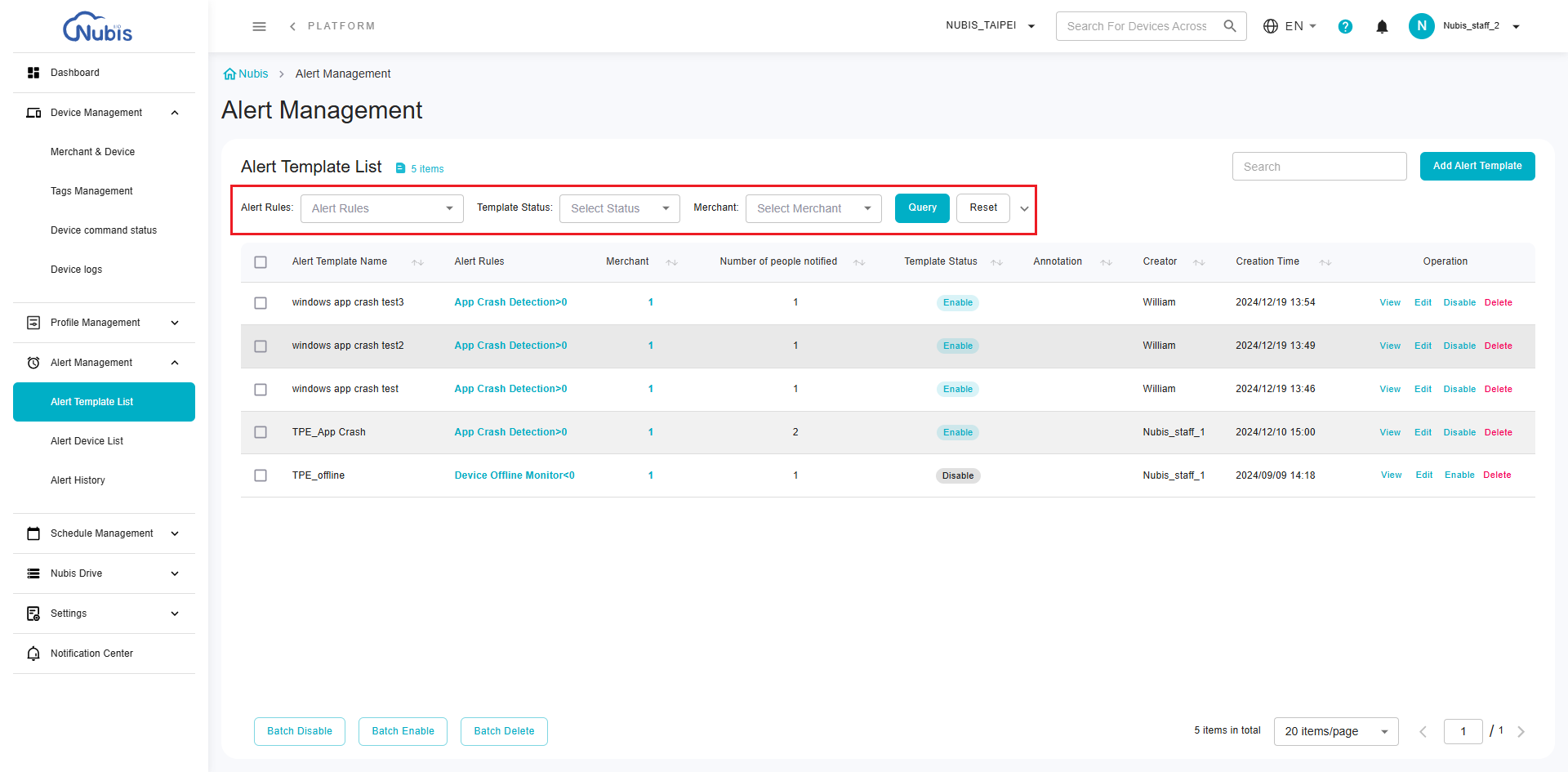Open Device command status menu item

pyautogui.click(x=104, y=230)
